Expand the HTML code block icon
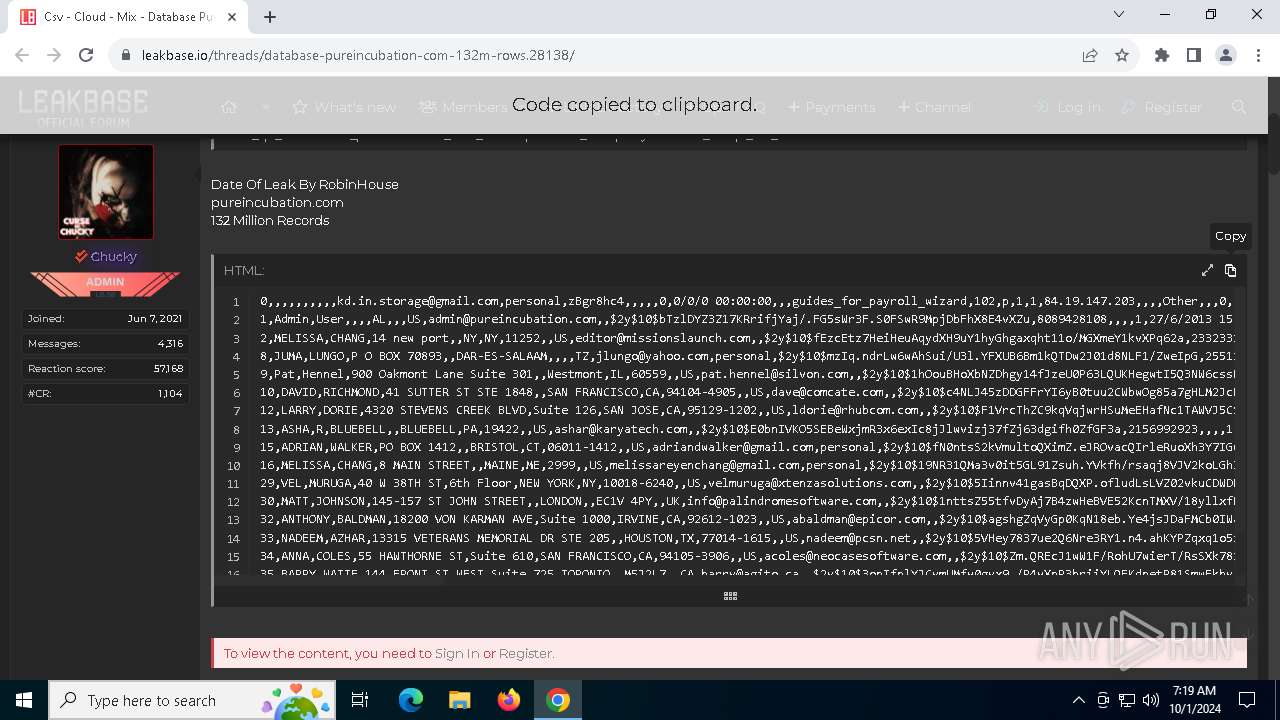Viewport: 1280px width, 720px height. click(x=1207, y=271)
